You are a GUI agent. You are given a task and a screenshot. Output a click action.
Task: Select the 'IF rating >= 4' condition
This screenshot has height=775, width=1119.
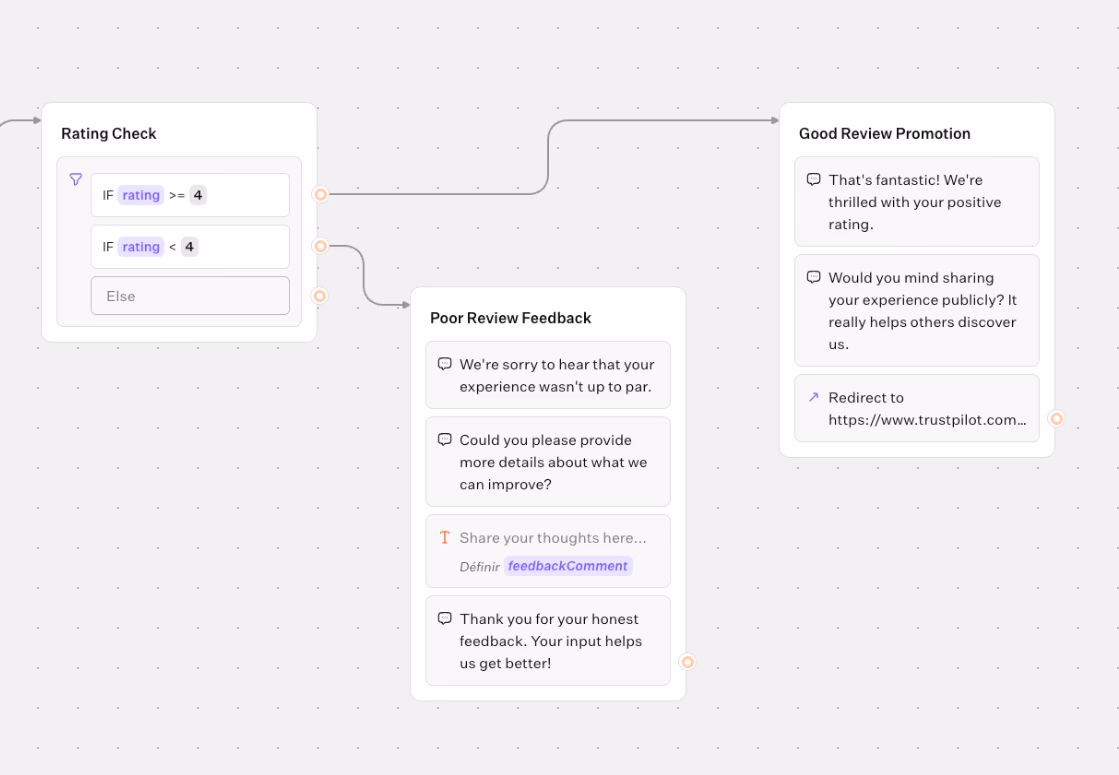click(190, 195)
